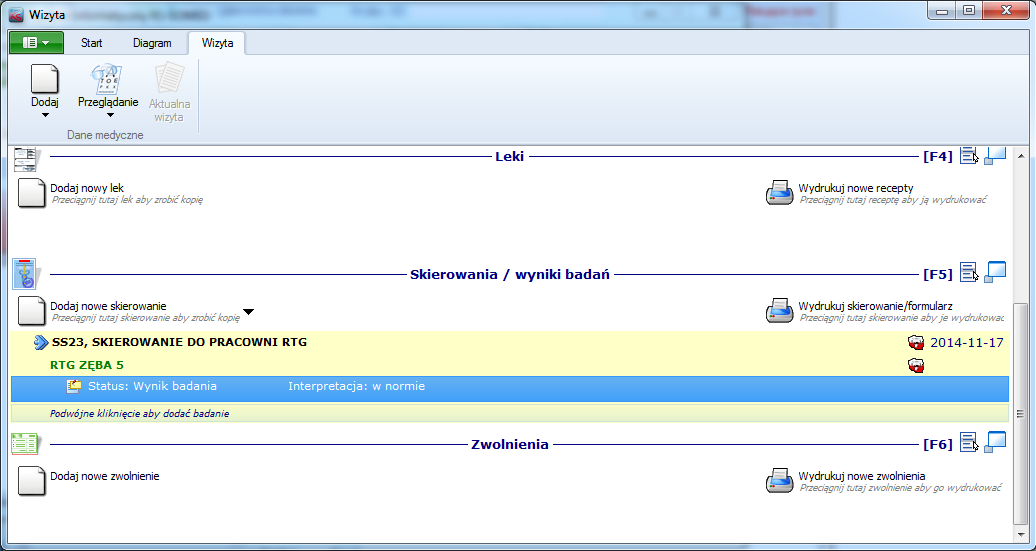The height and width of the screenshot is (551, 1036).
Task: Click Dodaj nowe zwolnienie link
Action: pyautogui.click(x=104, y=476)
